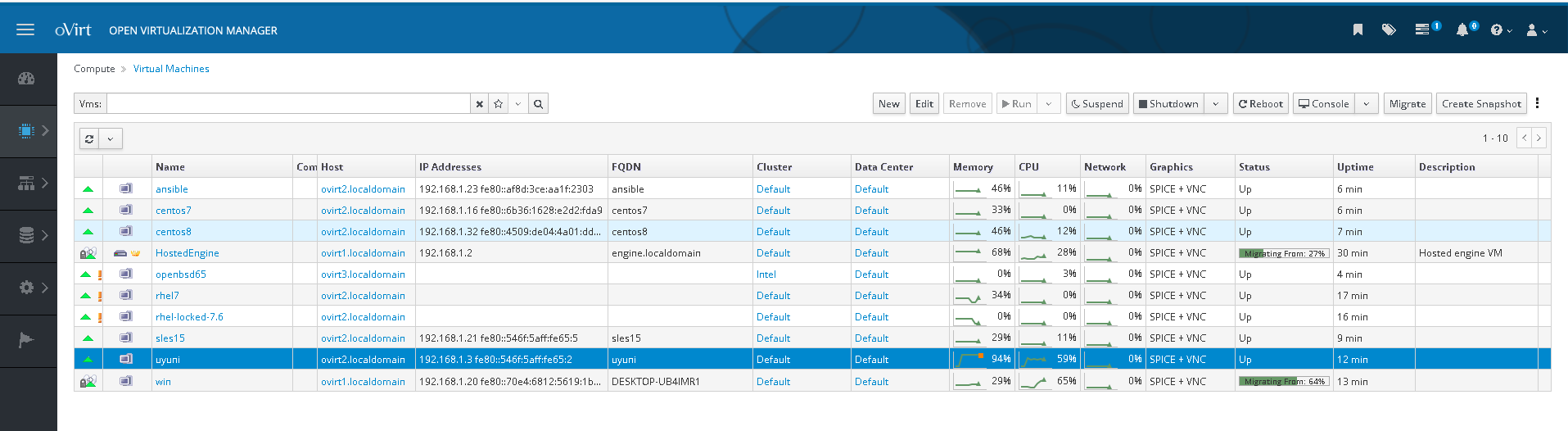Expand the Shutdown dropdown arrow
1568x431 pixels.
pos(1216,104)
